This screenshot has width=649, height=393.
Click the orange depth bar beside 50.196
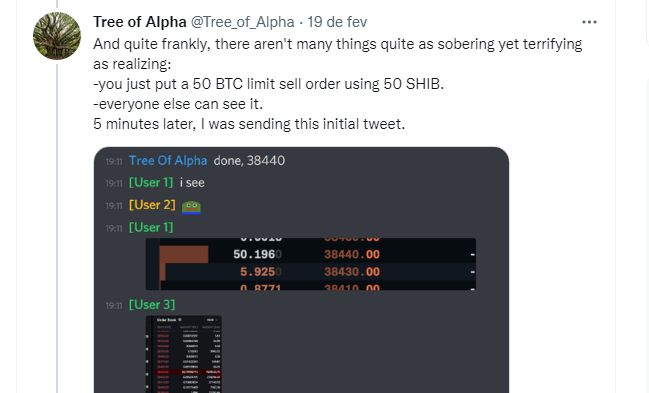184,254
